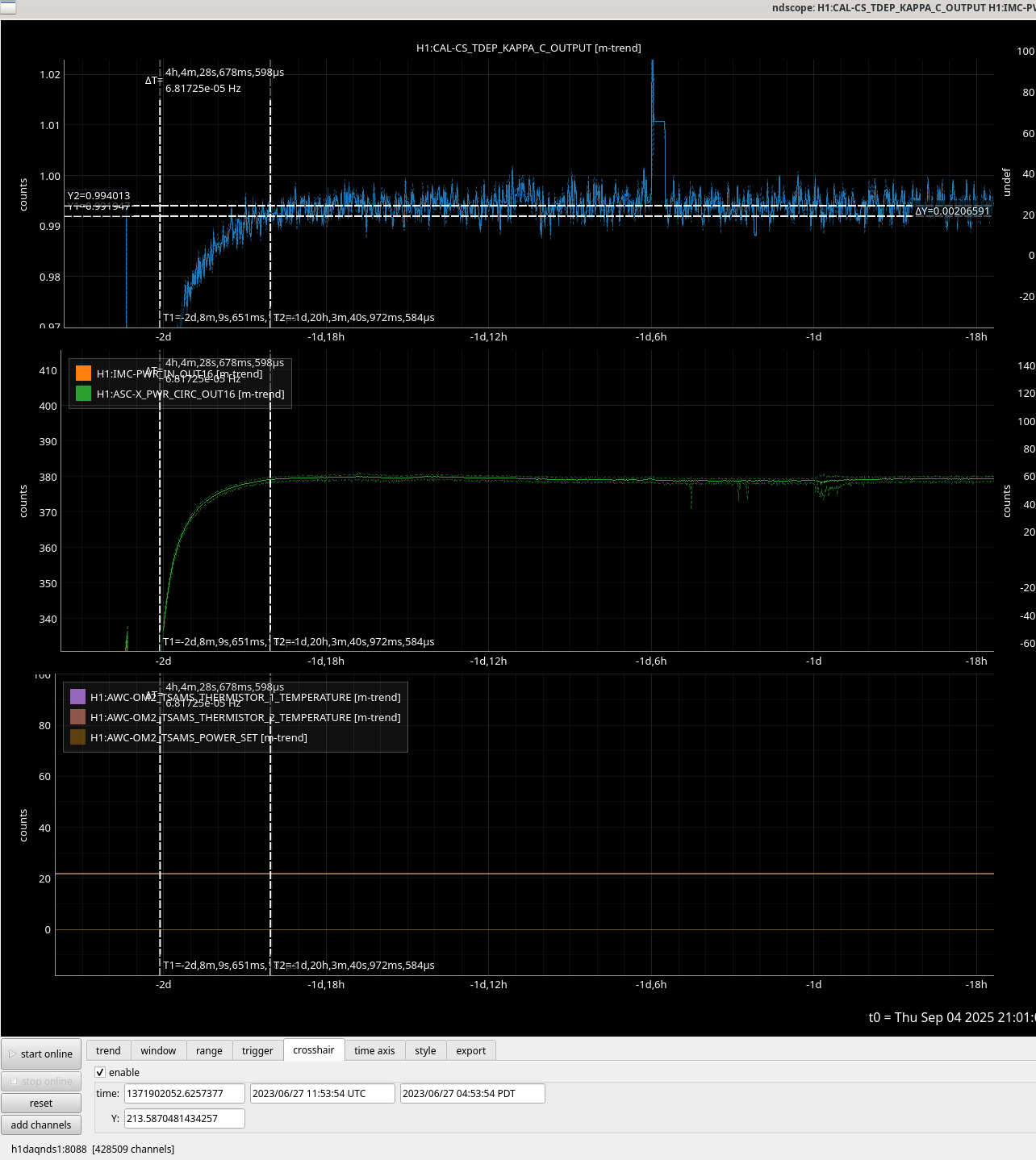
Task: Uncheck the crosshair enable checkbox
Action: point(100,1072)
